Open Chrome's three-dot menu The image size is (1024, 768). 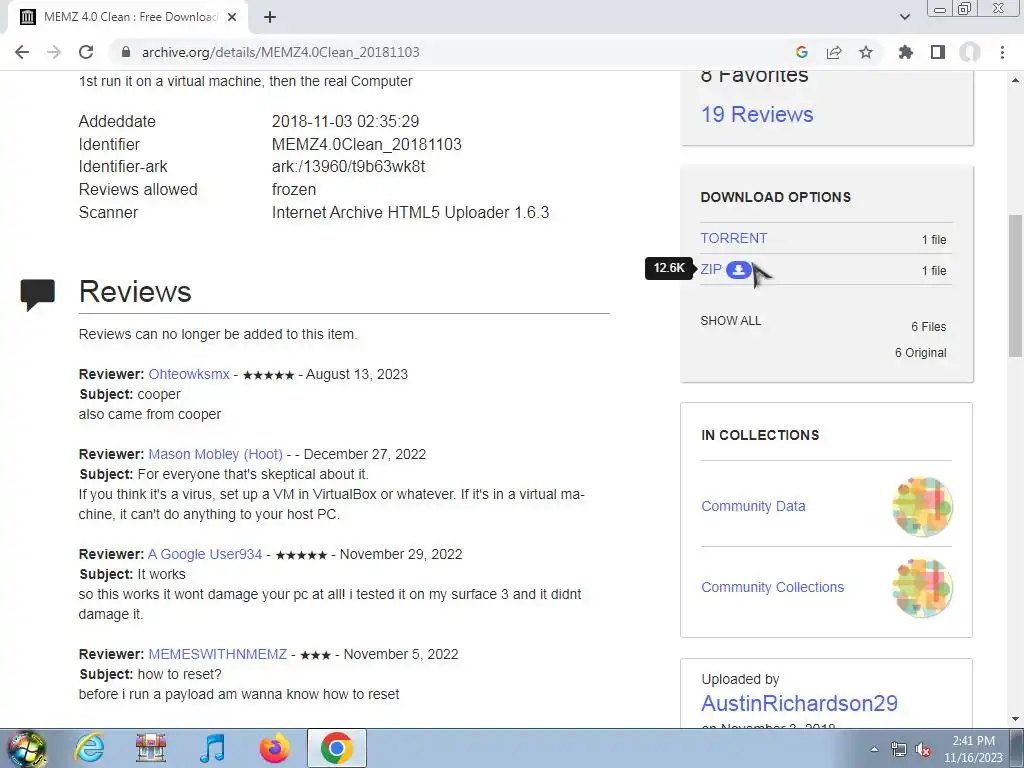coord(1002,52)
